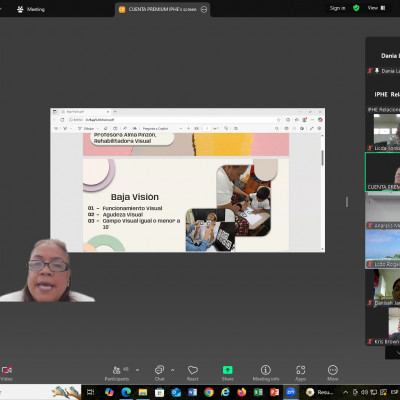
Task: Select the CUENTA PREMIUM participant thumbnail
Action: (383, 172)
